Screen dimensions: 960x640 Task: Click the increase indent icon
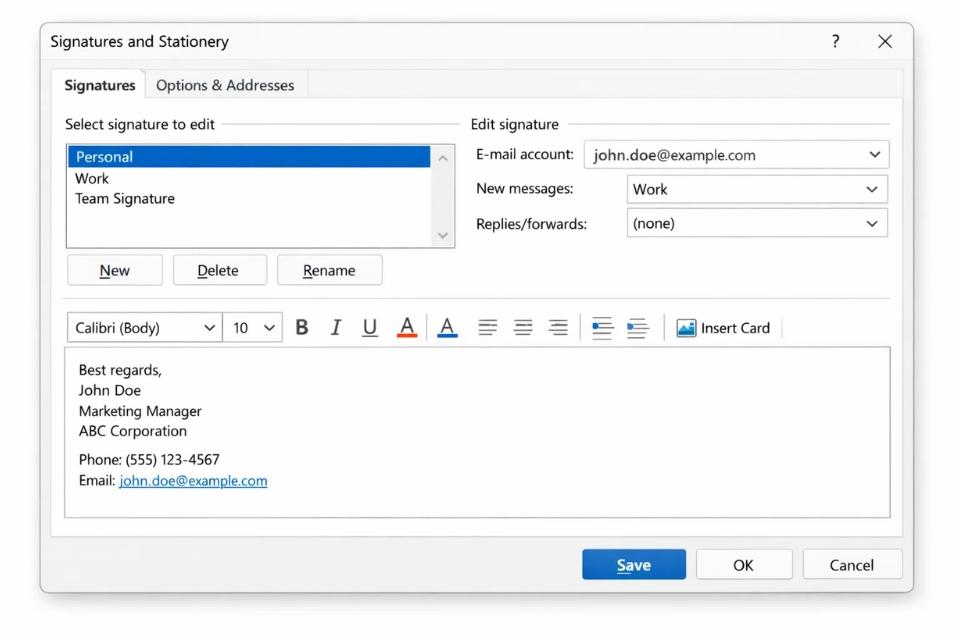(x=638, y=327)
